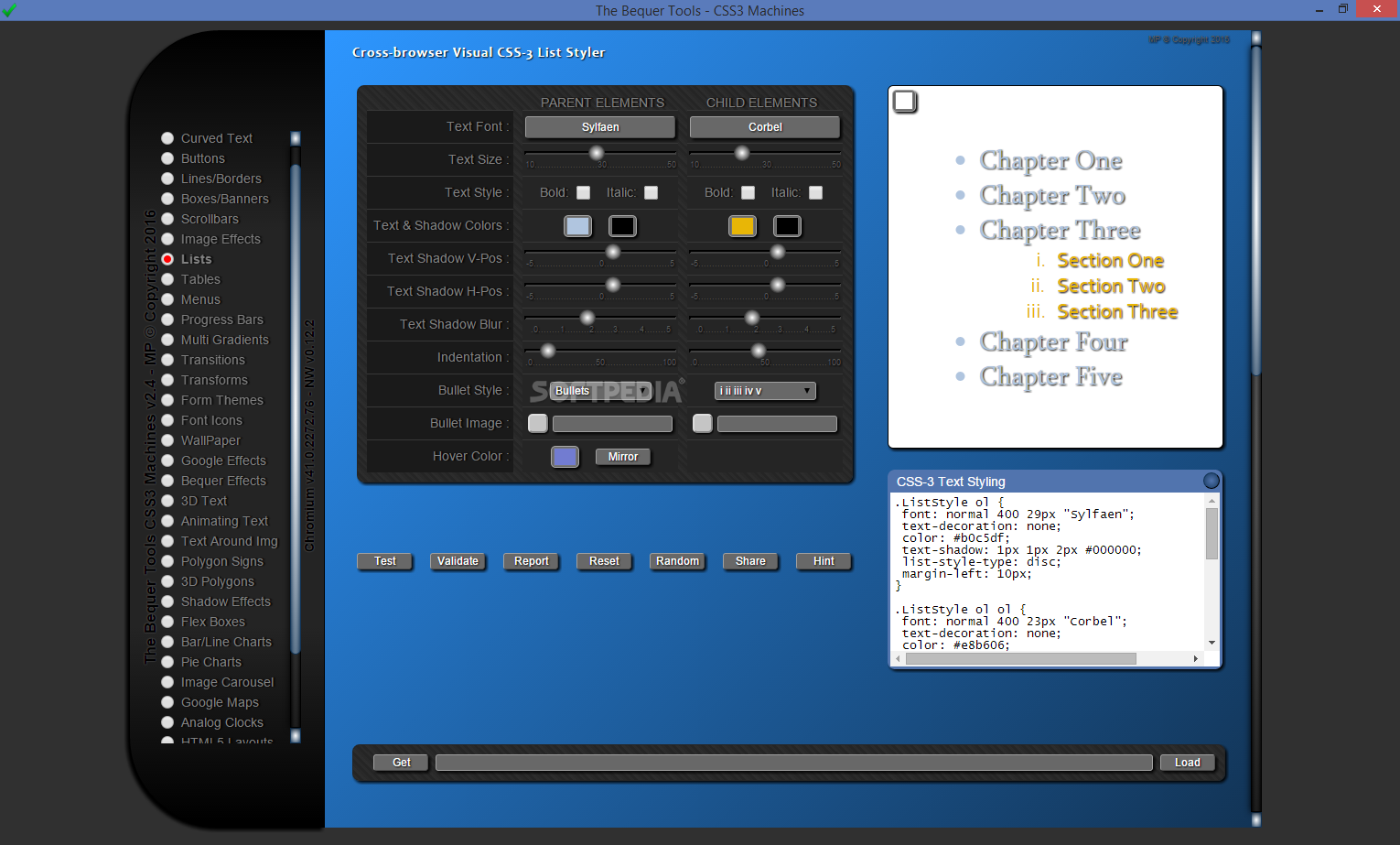Click the parent Bullet Image path field
Viewport: 1400px width, 845px height.
click(612, 424)
